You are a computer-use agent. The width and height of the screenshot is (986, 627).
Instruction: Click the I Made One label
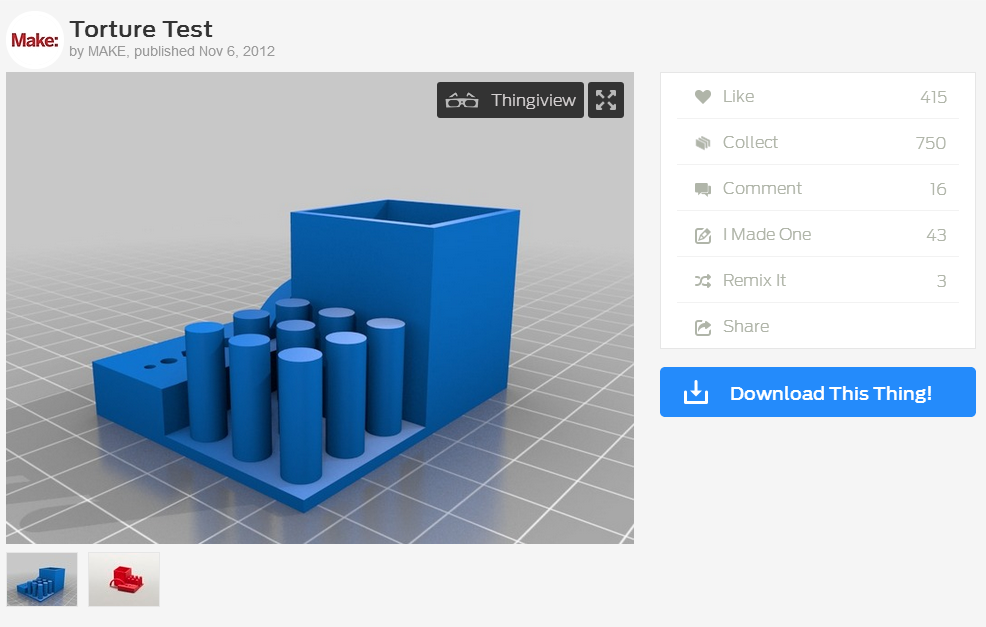tap(767, 234)
